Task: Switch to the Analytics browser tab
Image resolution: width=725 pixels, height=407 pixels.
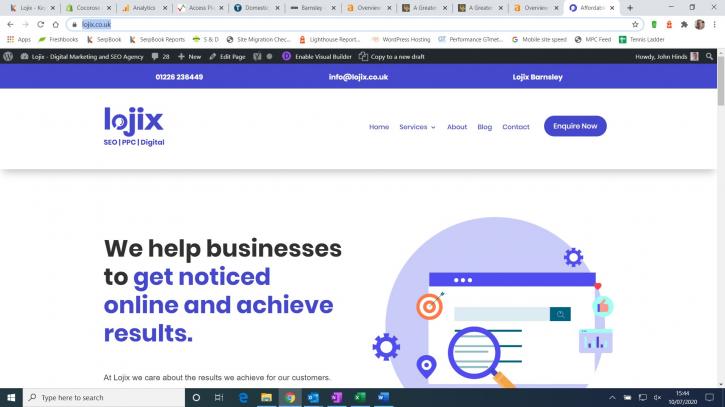Action: [x=144, y=8]
